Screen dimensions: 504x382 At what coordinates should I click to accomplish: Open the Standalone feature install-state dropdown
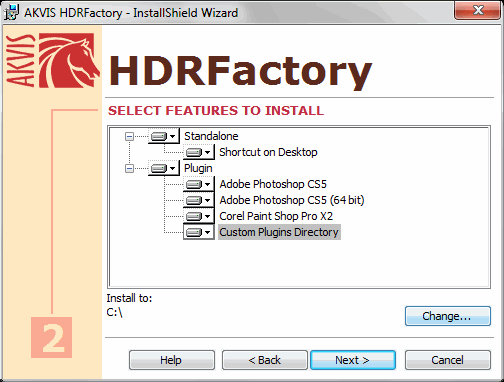(x=164, y=136)
